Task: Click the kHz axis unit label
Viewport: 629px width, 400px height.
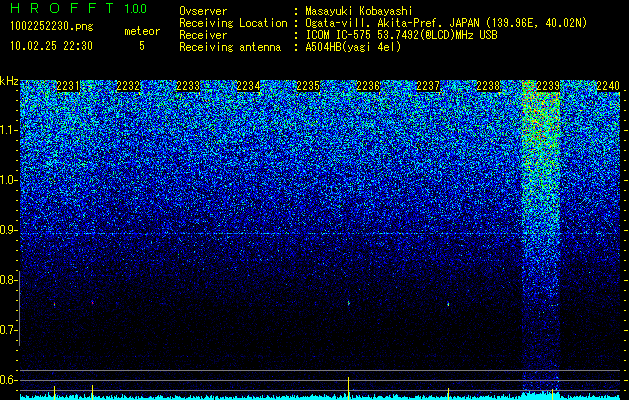Action: coord(9,81)
